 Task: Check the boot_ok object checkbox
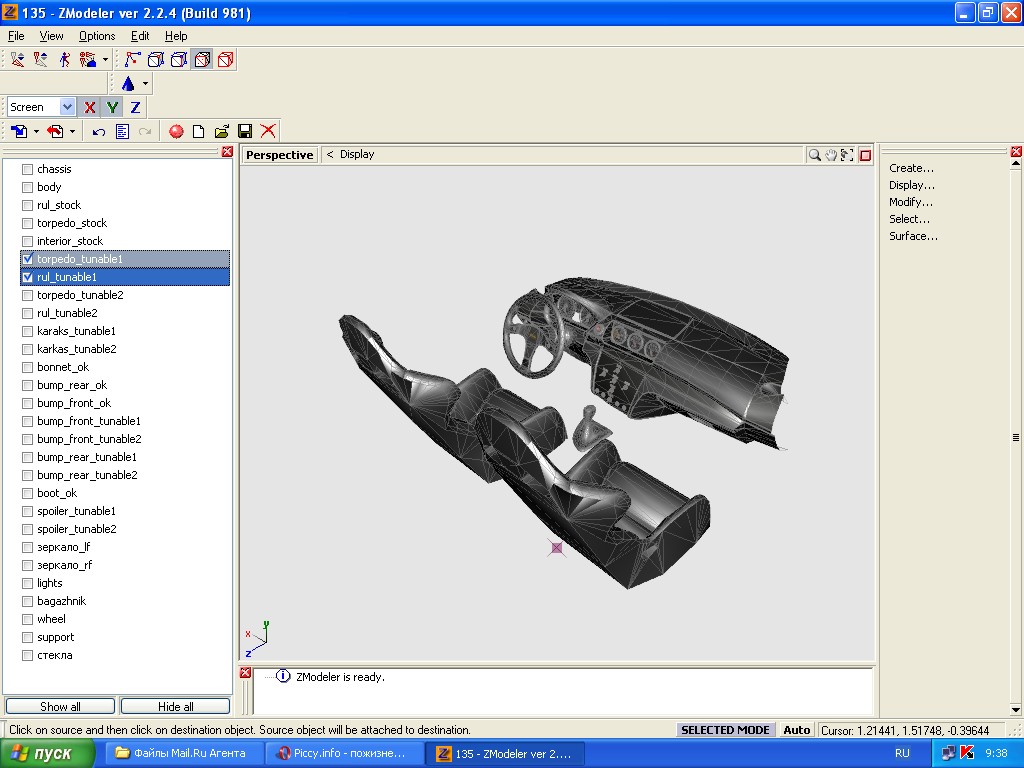tap(27, 493)
